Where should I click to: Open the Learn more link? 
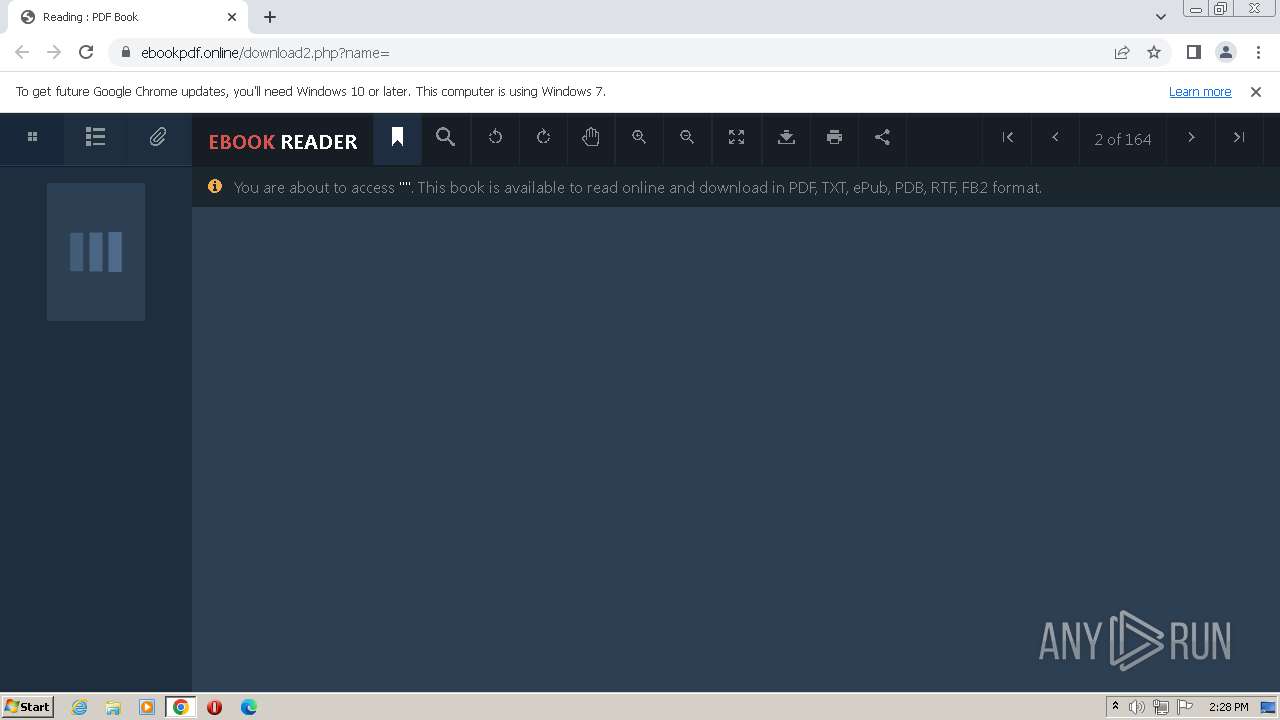[1200, 91]
